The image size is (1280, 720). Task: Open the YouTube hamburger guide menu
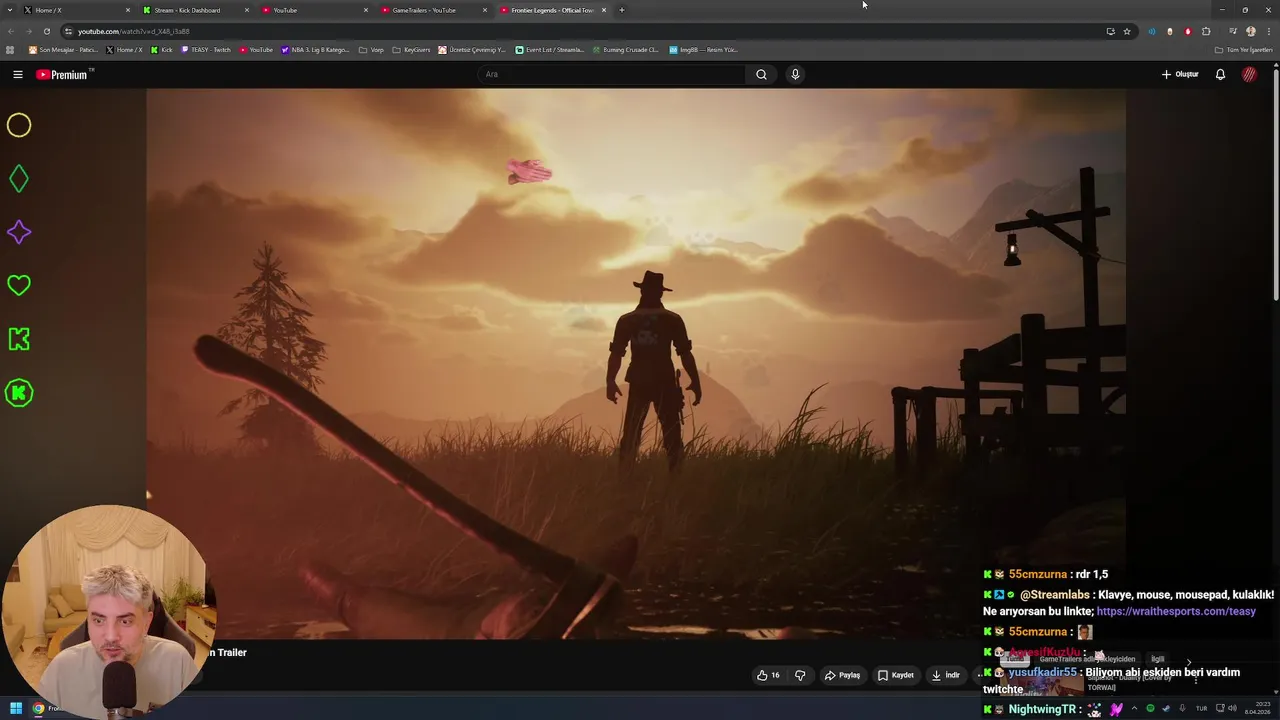pyautogui.click(x=18, y=74)
